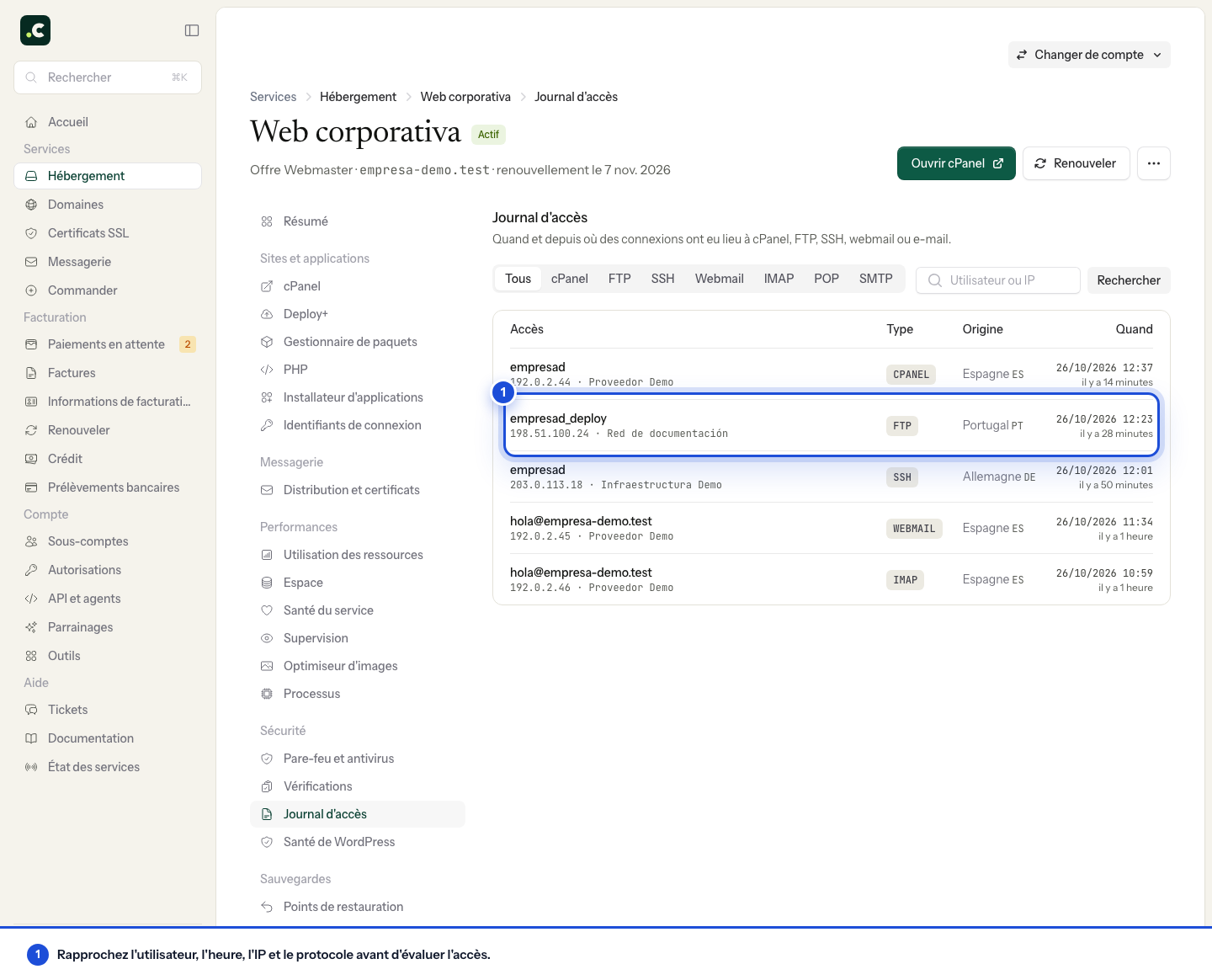Screen dimensions: 1212x980
Task: Select the FTP filter tab
Action: pos(619,279)
